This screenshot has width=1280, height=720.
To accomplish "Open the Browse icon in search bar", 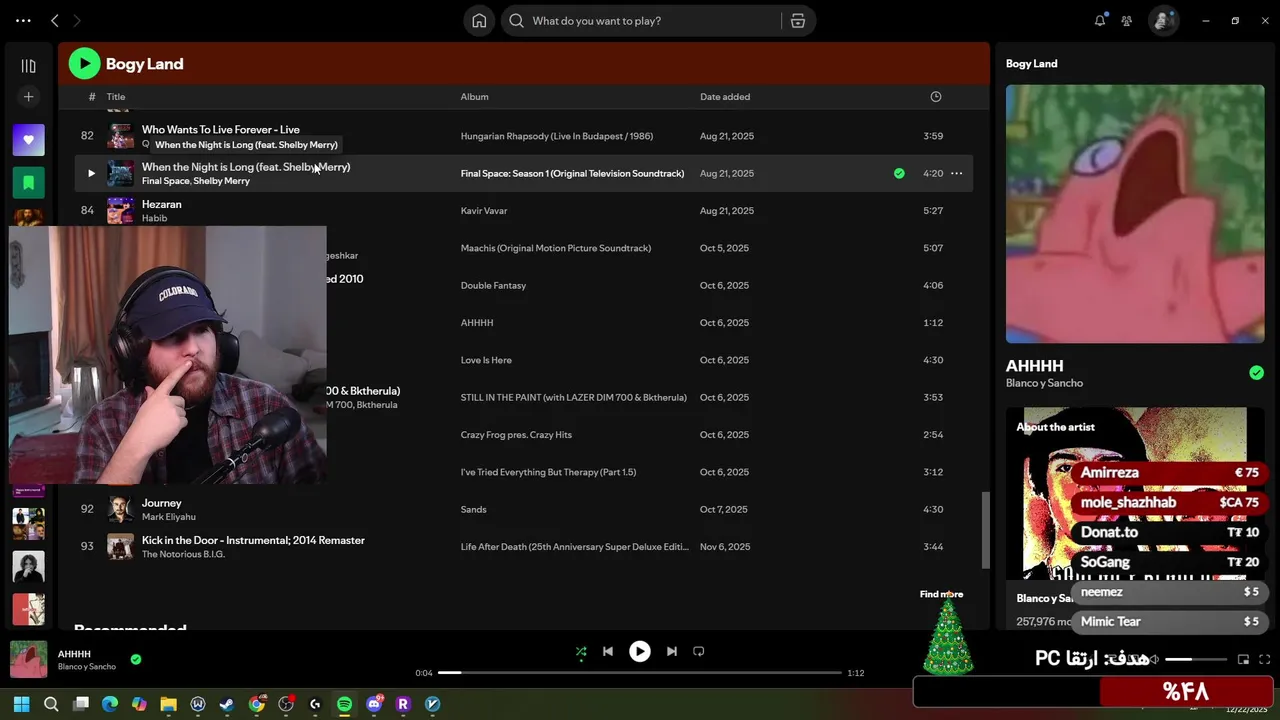I will tap(798, 20).
